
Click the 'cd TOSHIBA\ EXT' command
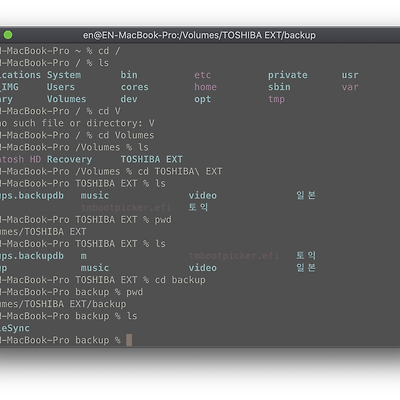click(180, 171)
